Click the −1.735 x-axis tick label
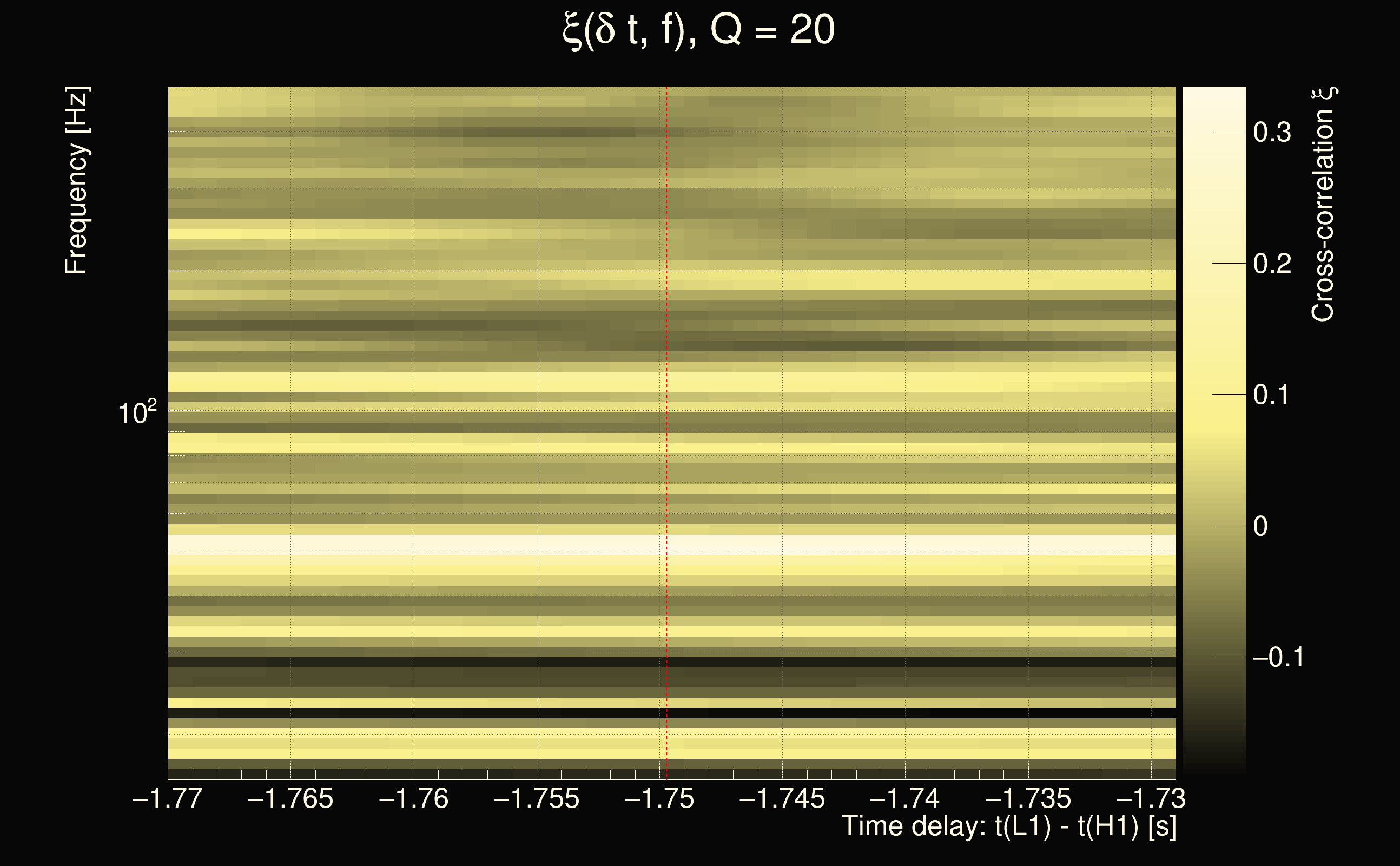 [x=1027, y=798]
